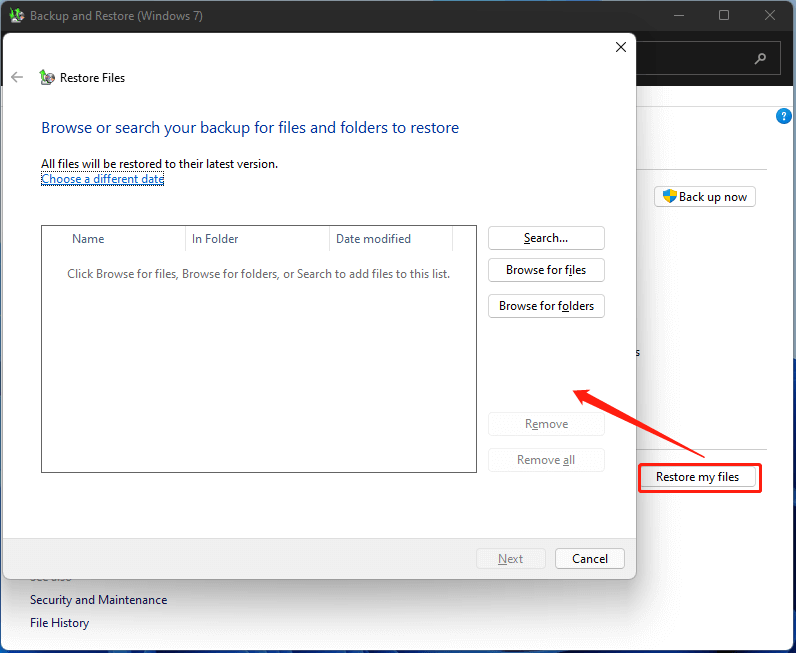
Task: Sort by the In Folder column header
Action: pos(257,239)
